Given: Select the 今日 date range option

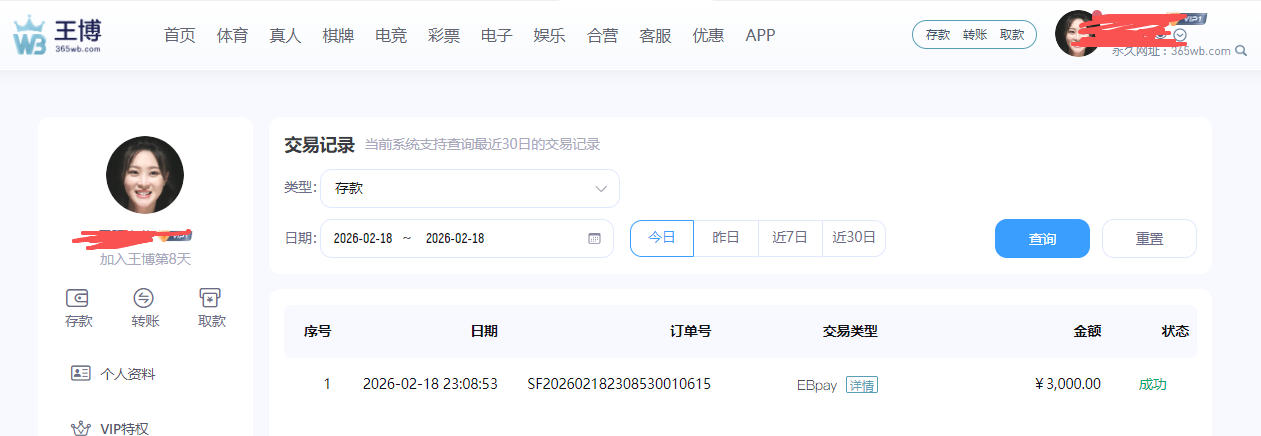Looking at the screenshot, I should point(661,238).
